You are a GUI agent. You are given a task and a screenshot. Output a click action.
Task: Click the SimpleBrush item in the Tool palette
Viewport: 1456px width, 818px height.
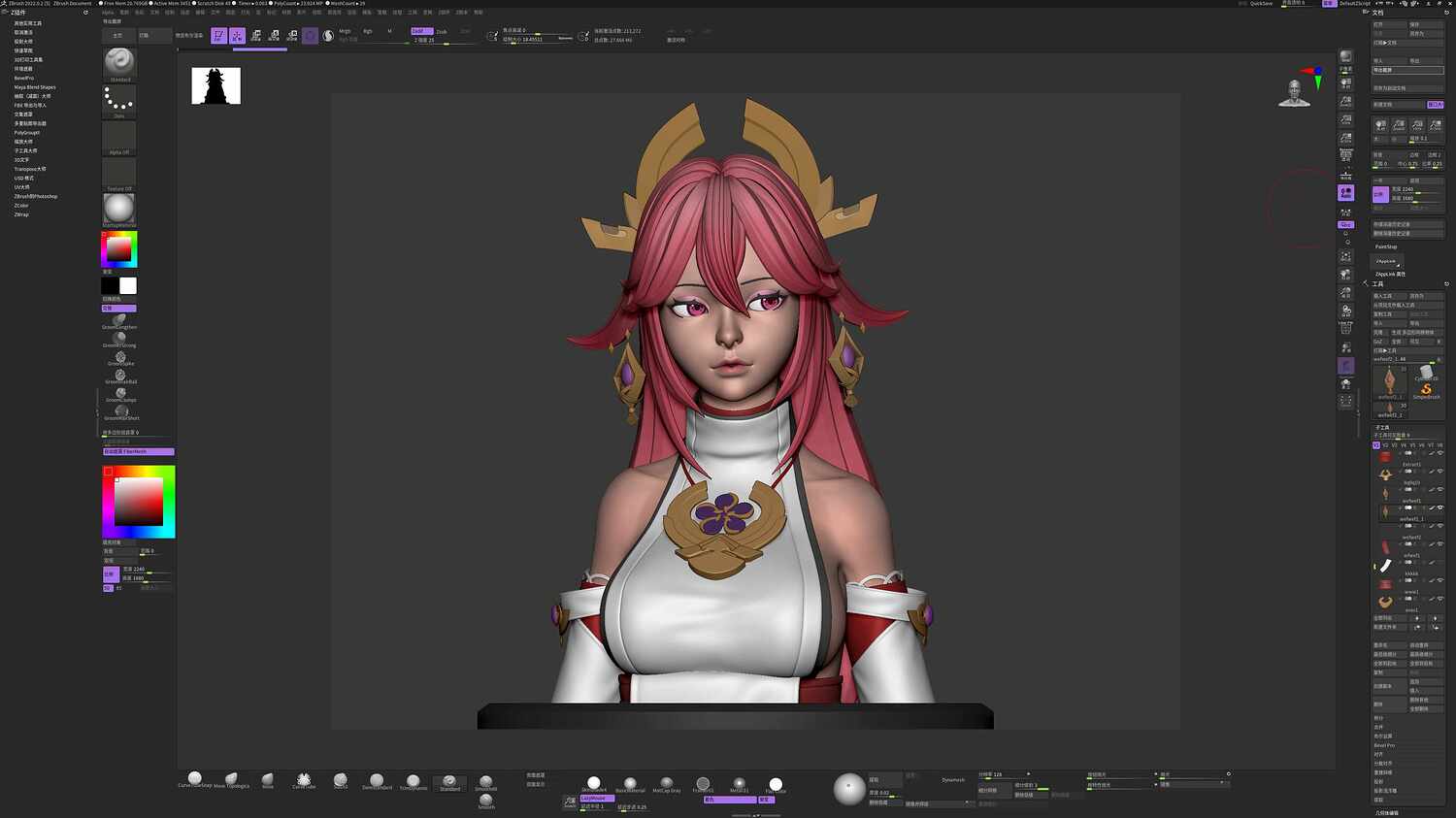pos(1427,386)
